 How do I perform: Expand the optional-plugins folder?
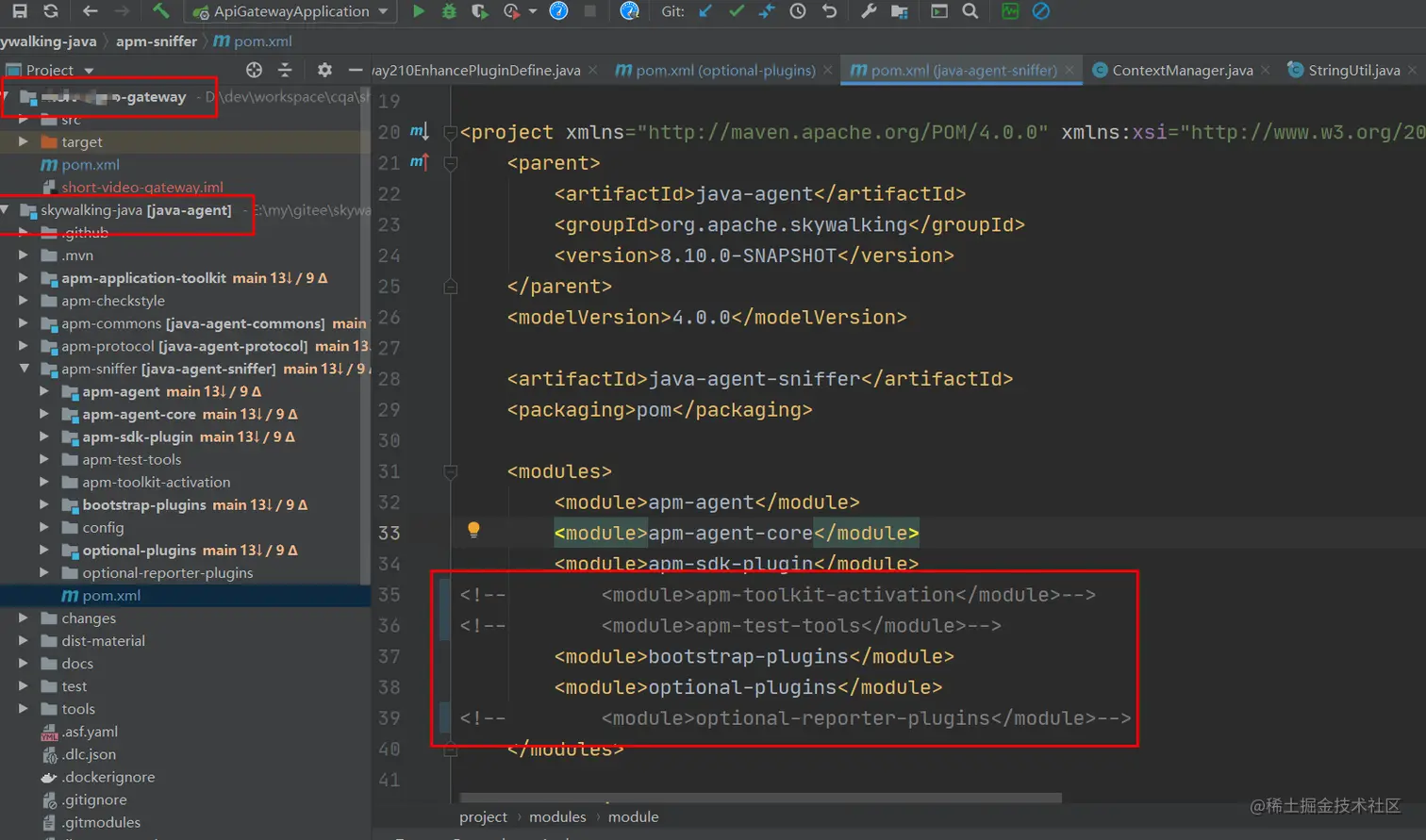point(44,551)
